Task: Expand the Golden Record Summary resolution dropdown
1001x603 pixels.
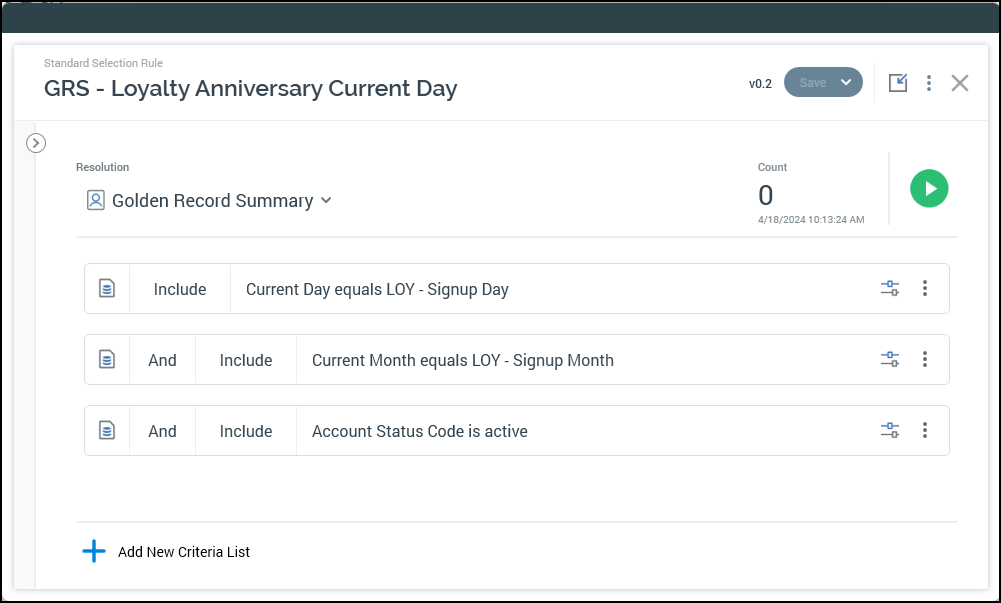Action: pyautogui.click(x=325, y=201)
